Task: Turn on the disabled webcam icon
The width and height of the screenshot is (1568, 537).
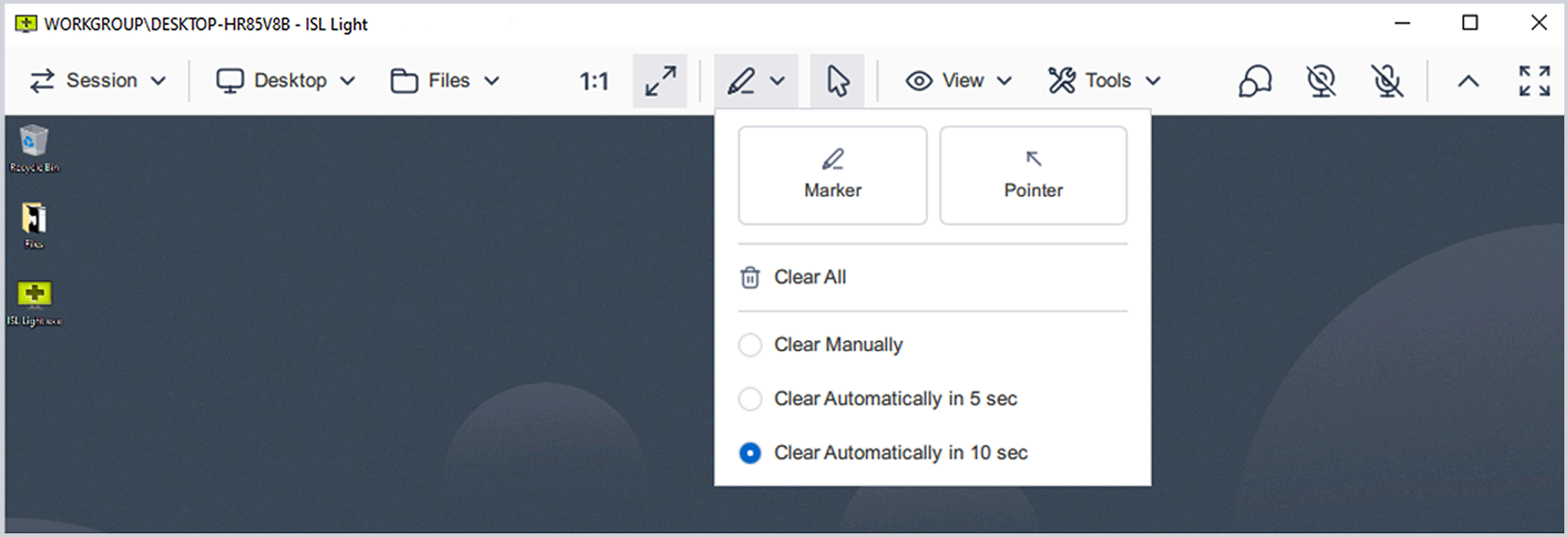Action: click(x=1320, y=81)
